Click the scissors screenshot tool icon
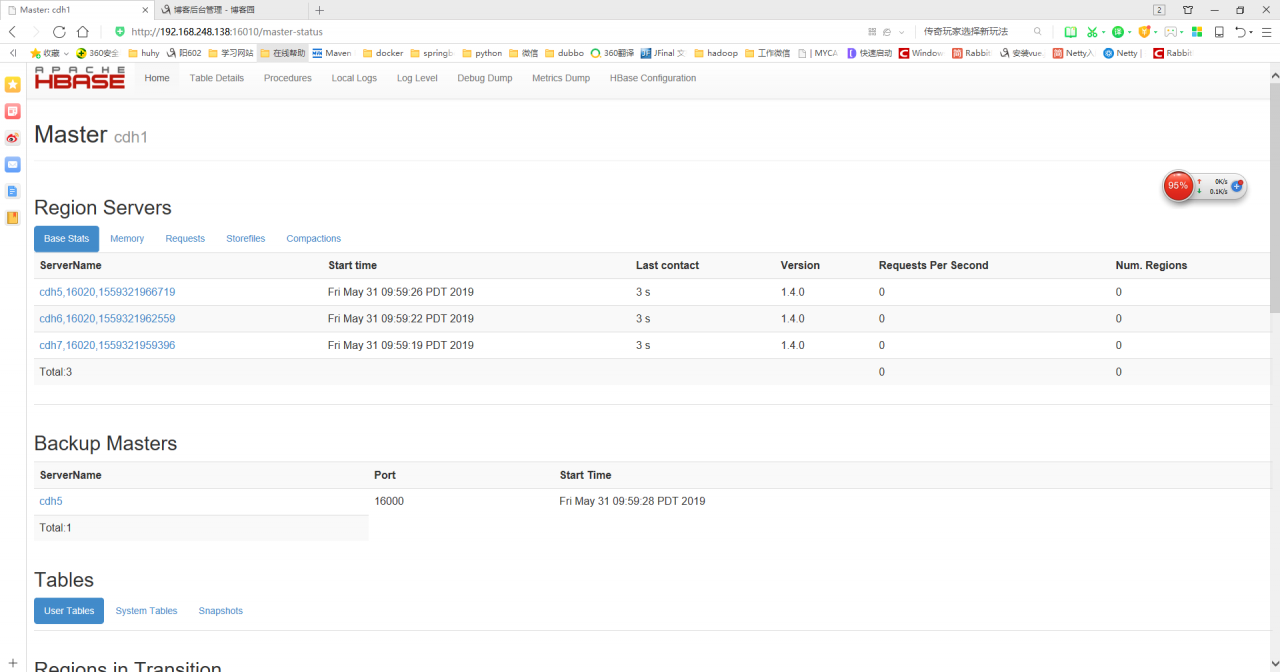Image resolution: width=1280 pixels, height=672 pixels. 1093,32
